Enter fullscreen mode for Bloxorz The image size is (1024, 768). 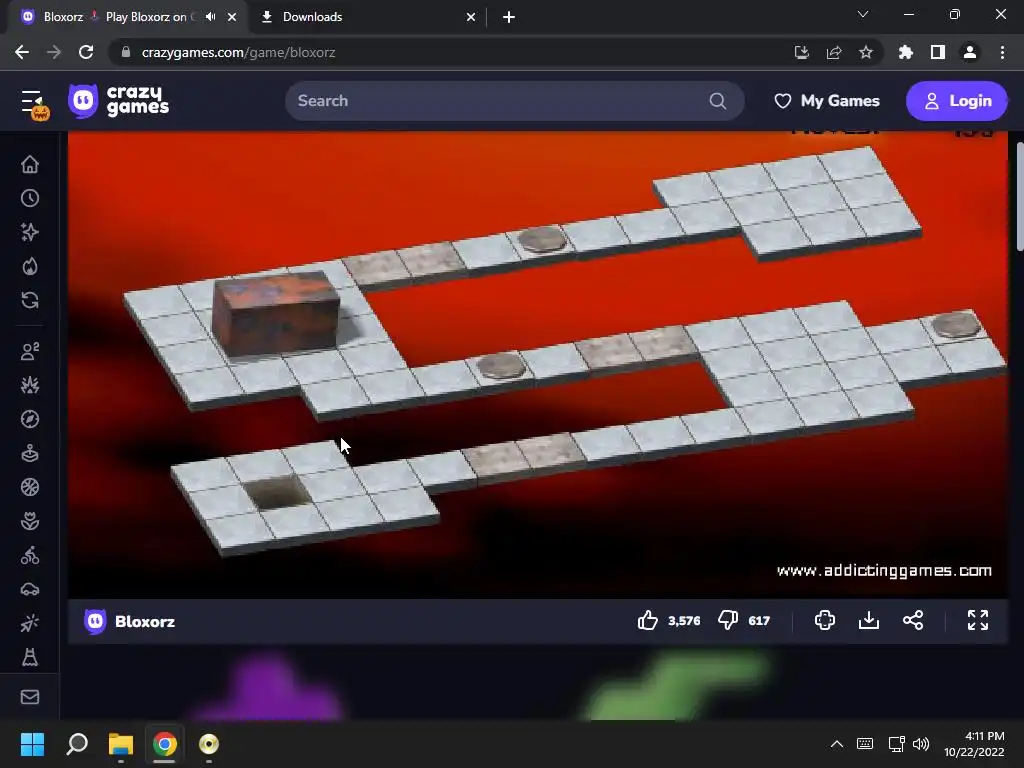tap(978, 620)
